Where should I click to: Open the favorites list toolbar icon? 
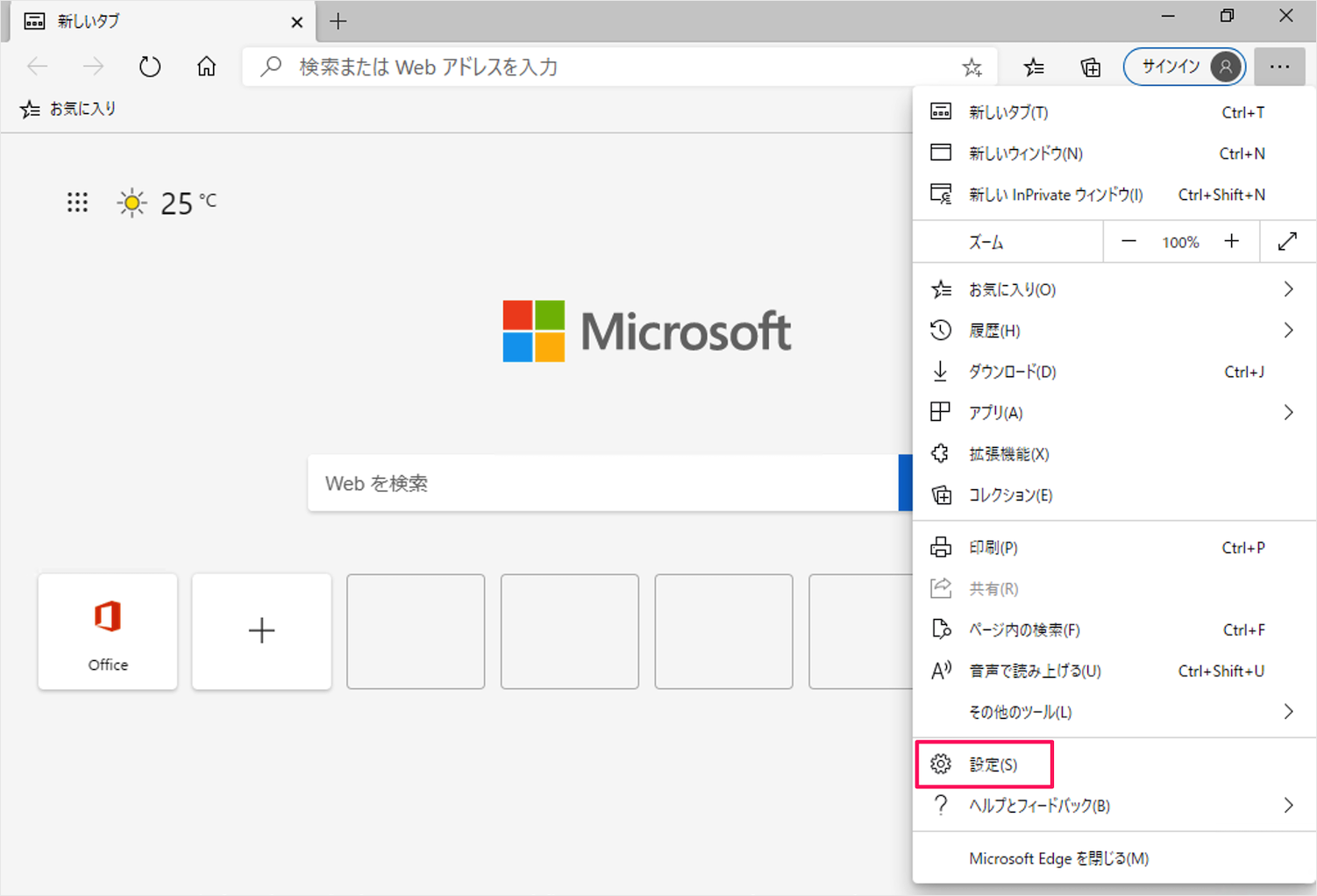click(1034, 68)
